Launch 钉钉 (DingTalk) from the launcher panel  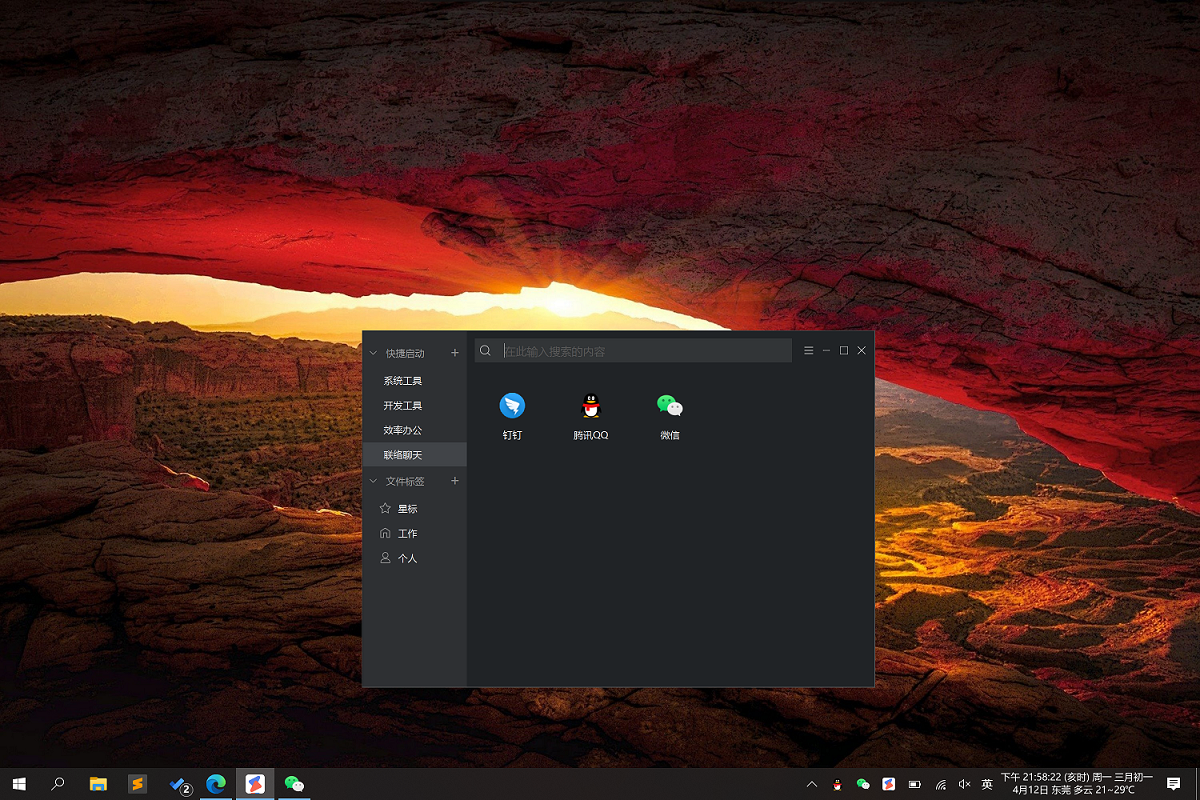pyautogui.click(x=512, y=407)
